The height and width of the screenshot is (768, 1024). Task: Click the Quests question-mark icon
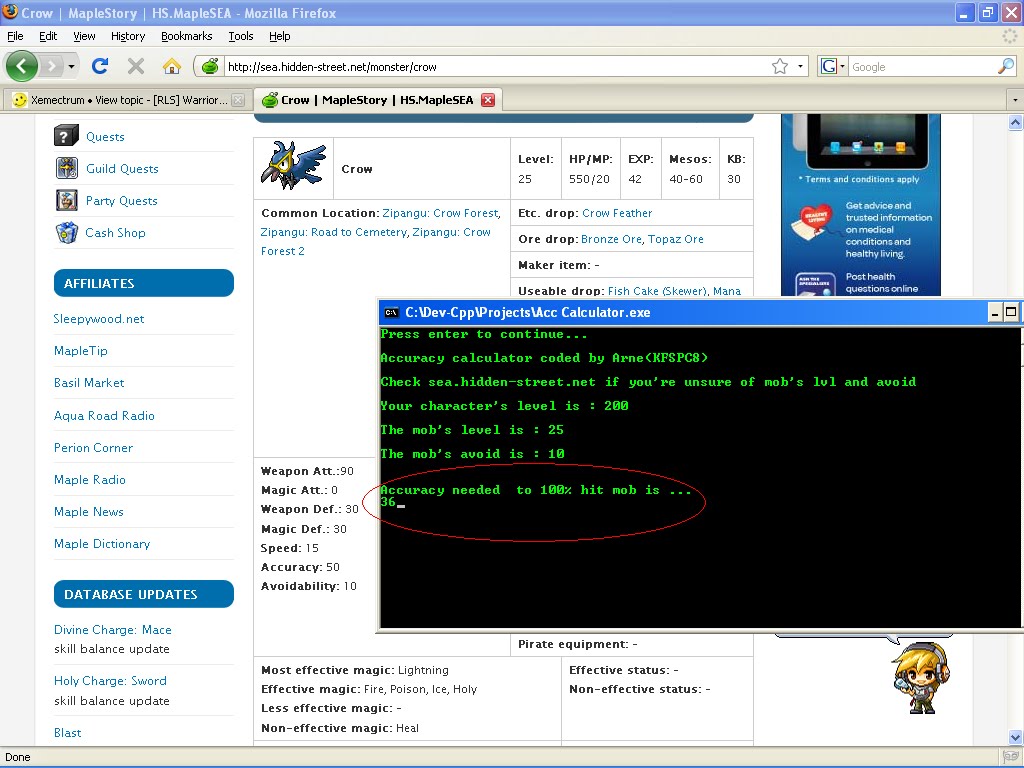coord(67,136)
